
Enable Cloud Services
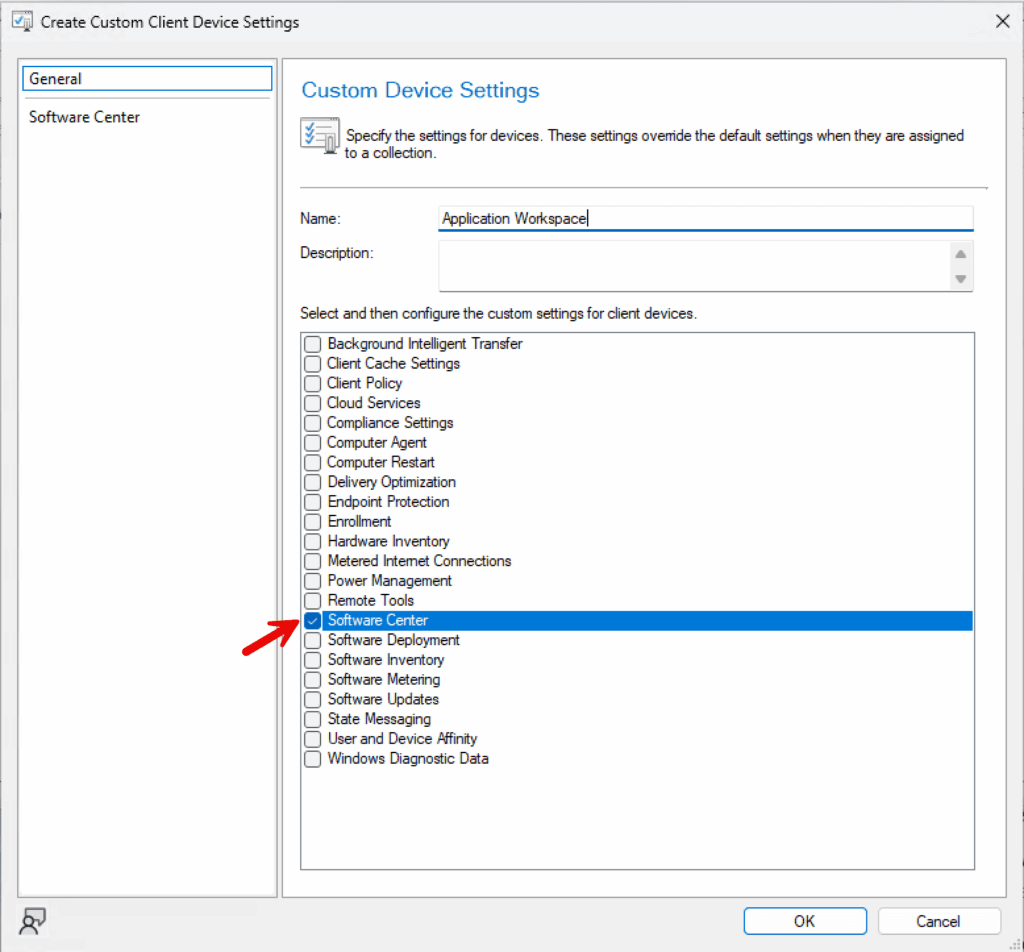tap(313, 403)
